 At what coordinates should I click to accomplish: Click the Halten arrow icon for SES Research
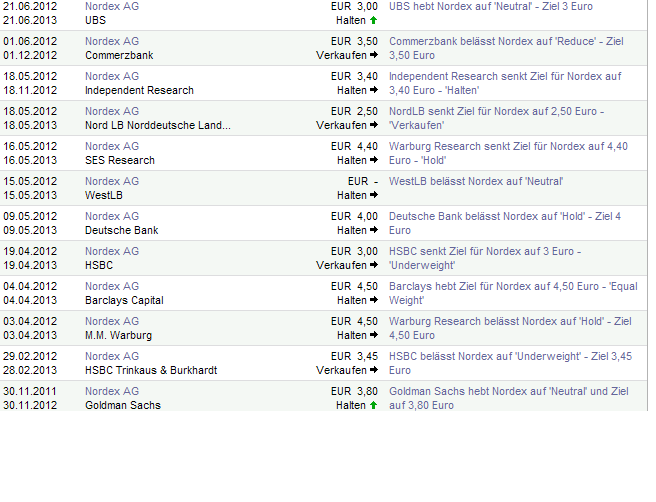point(374,160)
